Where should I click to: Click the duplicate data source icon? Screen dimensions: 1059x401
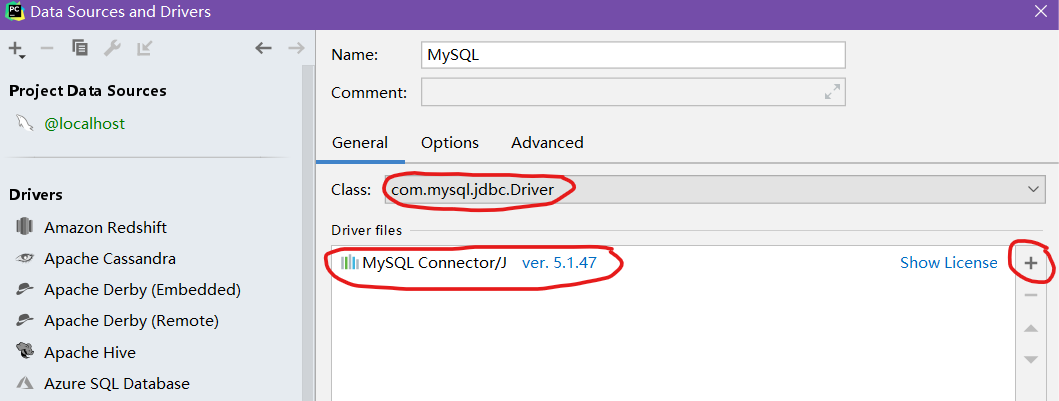pyautogui.click(x=80, y=48)
